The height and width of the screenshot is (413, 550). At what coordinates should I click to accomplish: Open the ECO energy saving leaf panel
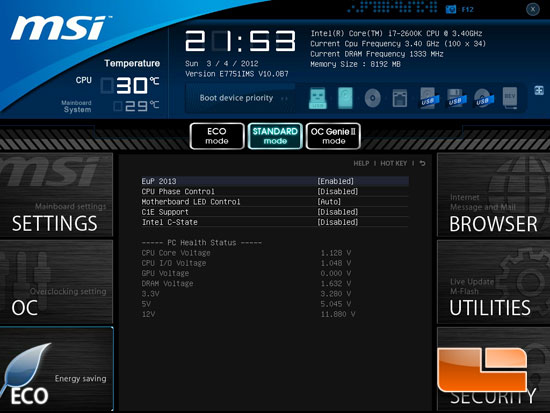(x=56, y=369)
